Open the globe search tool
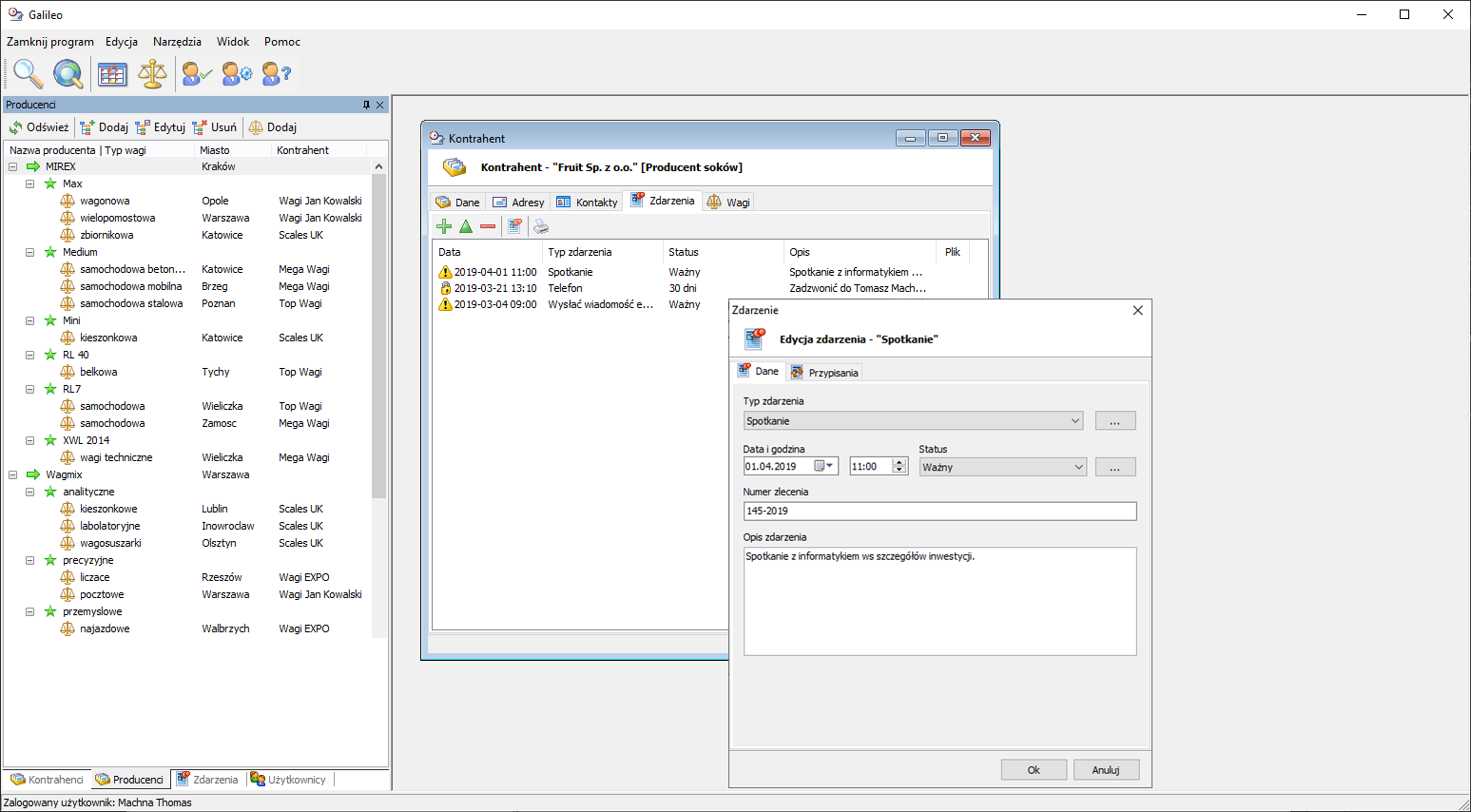The image size is (1471, 812). click(68, 73)
